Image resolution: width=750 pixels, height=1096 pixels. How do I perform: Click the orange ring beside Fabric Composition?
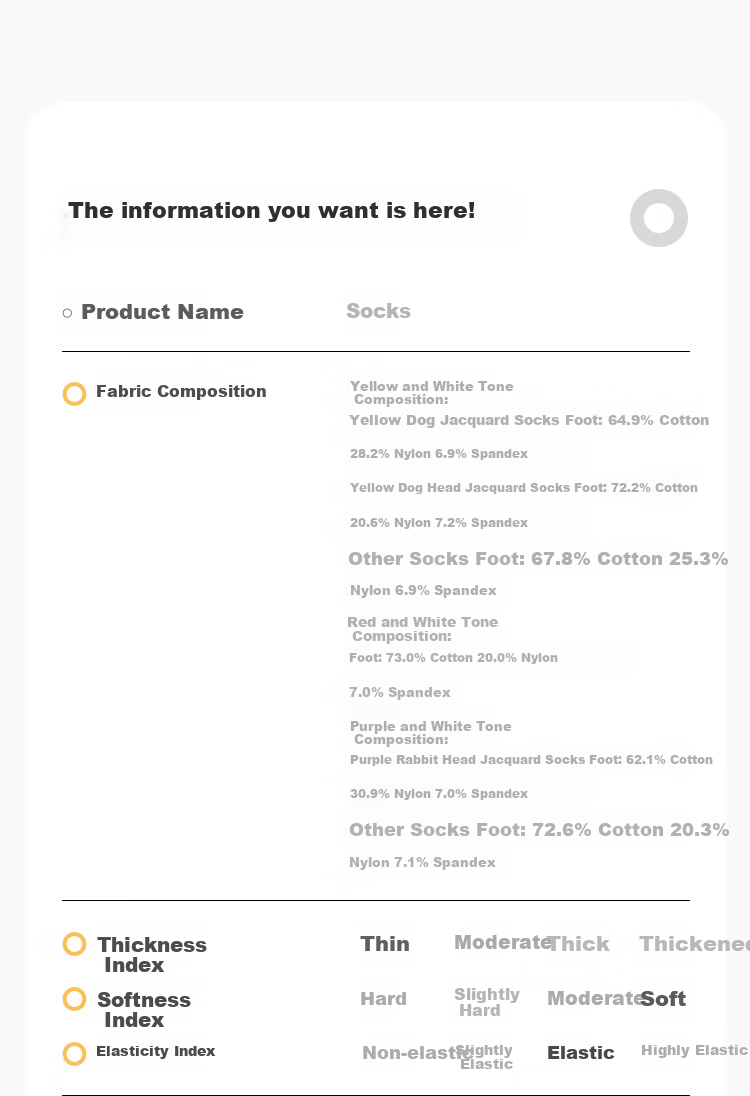pos(74,394)
